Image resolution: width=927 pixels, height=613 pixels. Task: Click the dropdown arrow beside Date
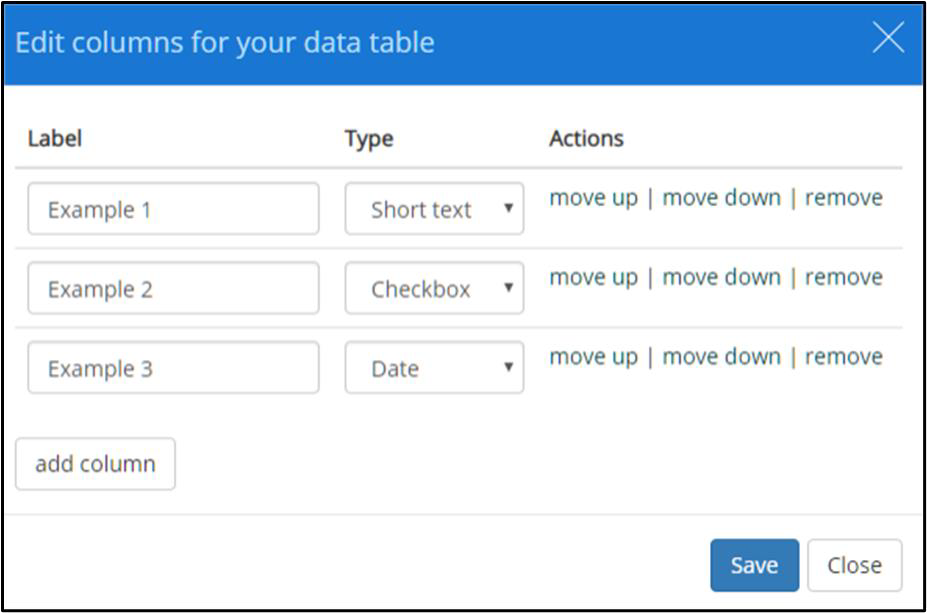(x=508, y=367)
